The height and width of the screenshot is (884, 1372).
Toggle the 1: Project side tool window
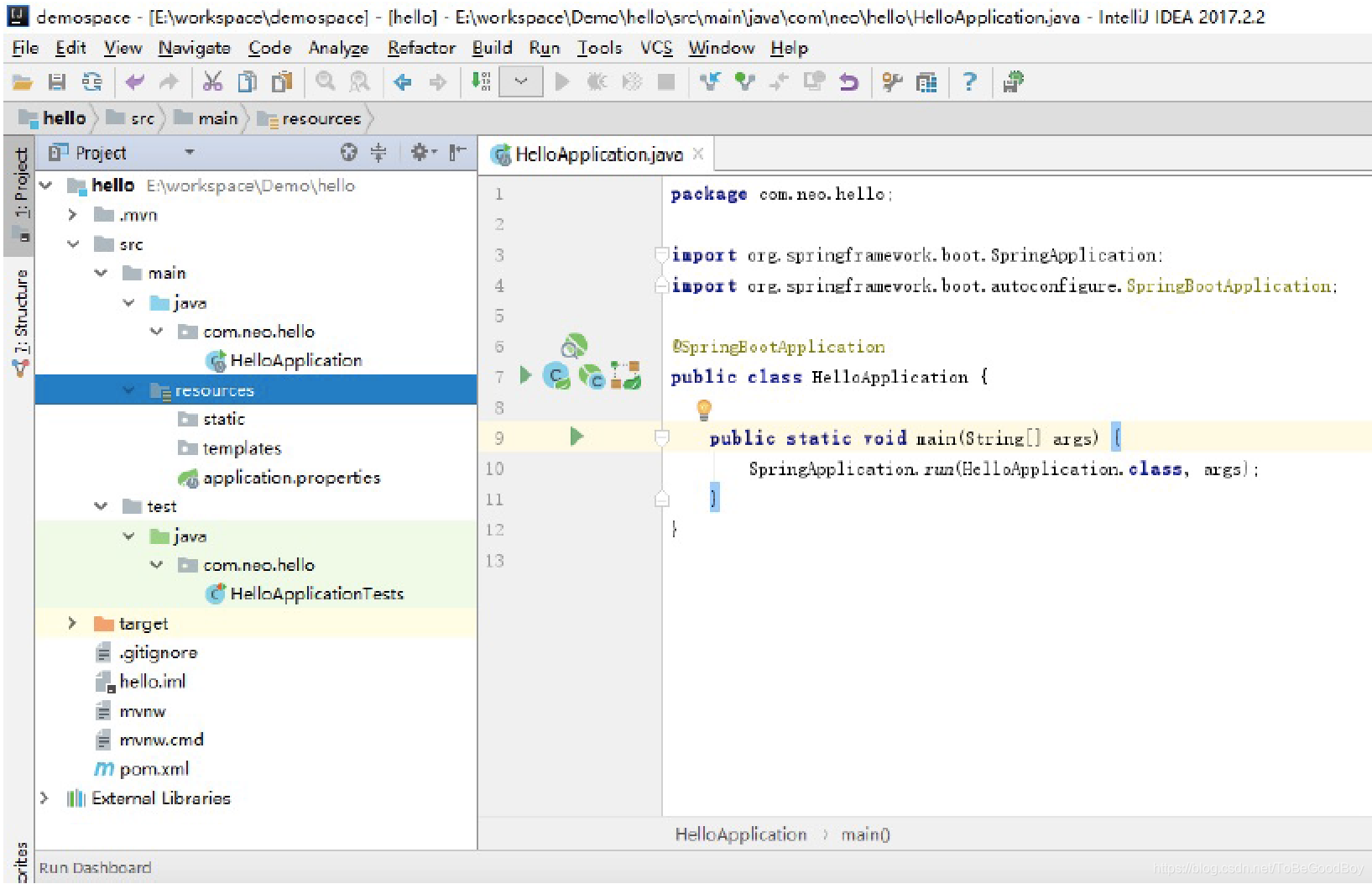coord(18,195)
